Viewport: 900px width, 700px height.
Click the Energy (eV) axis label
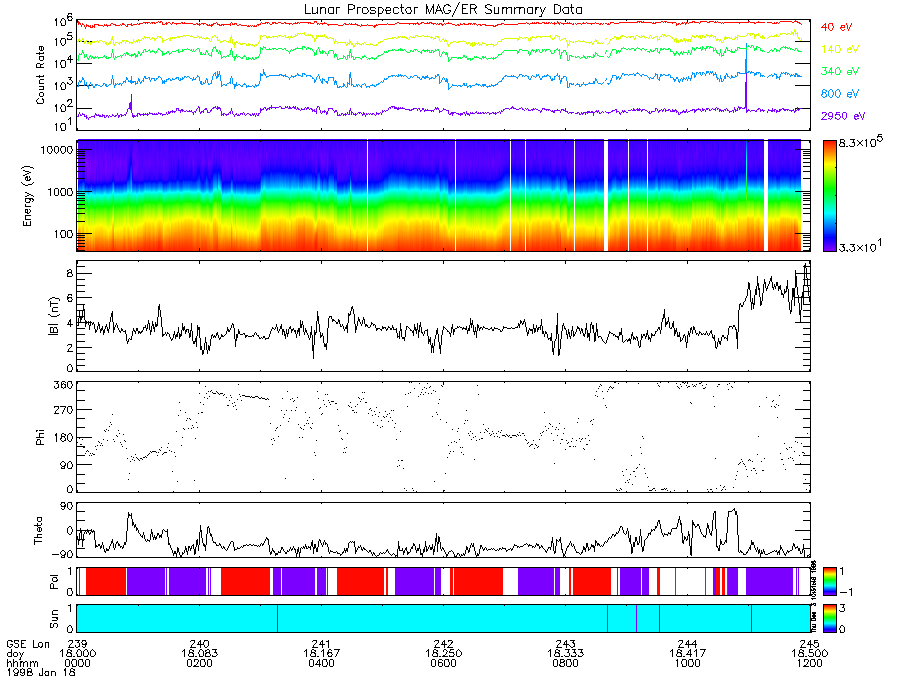point(28,196)
